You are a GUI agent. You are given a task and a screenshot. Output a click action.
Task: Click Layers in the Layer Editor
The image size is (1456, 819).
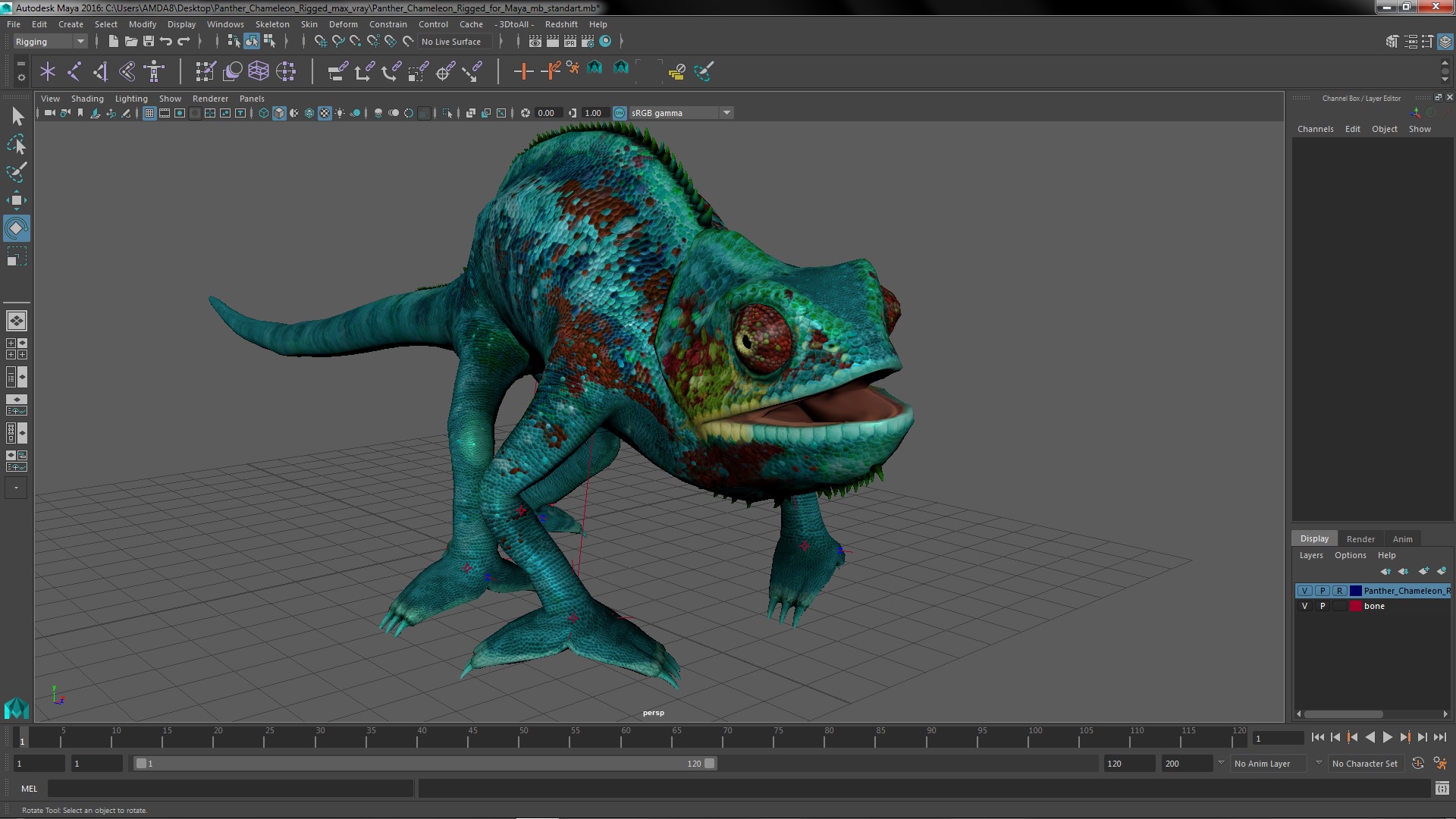click(1310, 555)
